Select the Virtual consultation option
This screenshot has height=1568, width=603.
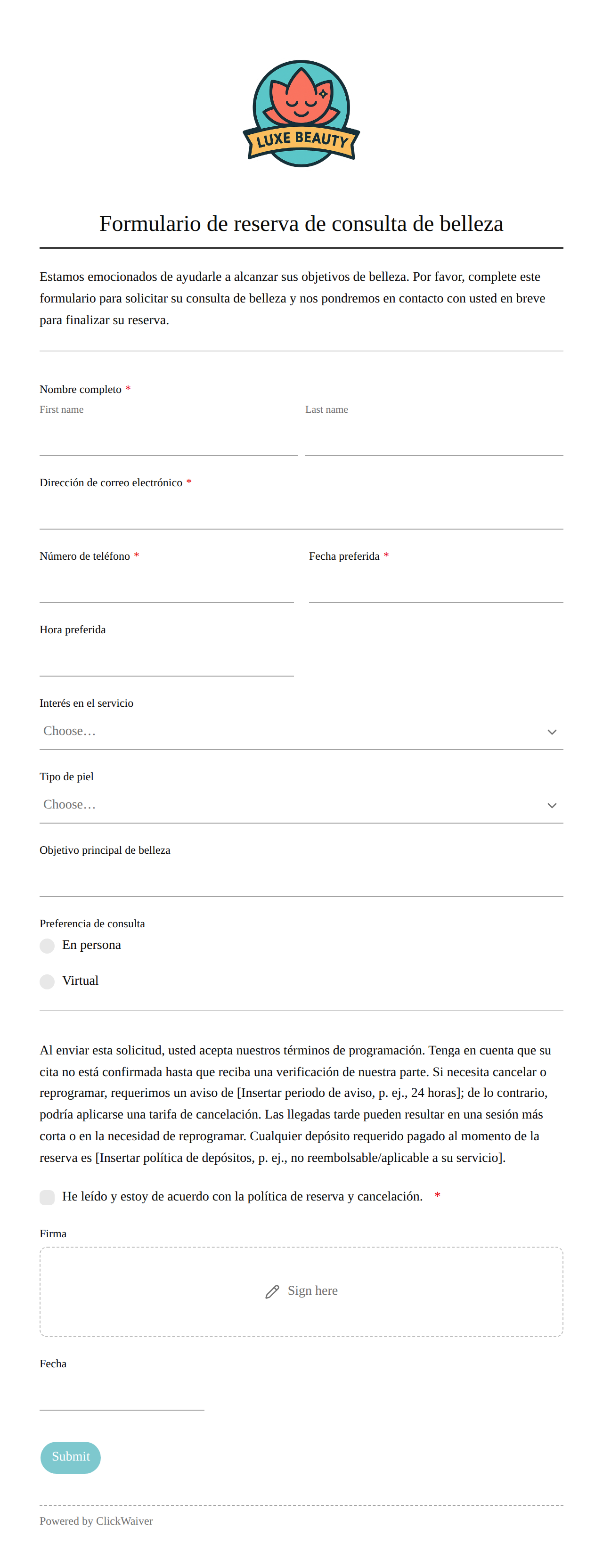tap(48, 981)
